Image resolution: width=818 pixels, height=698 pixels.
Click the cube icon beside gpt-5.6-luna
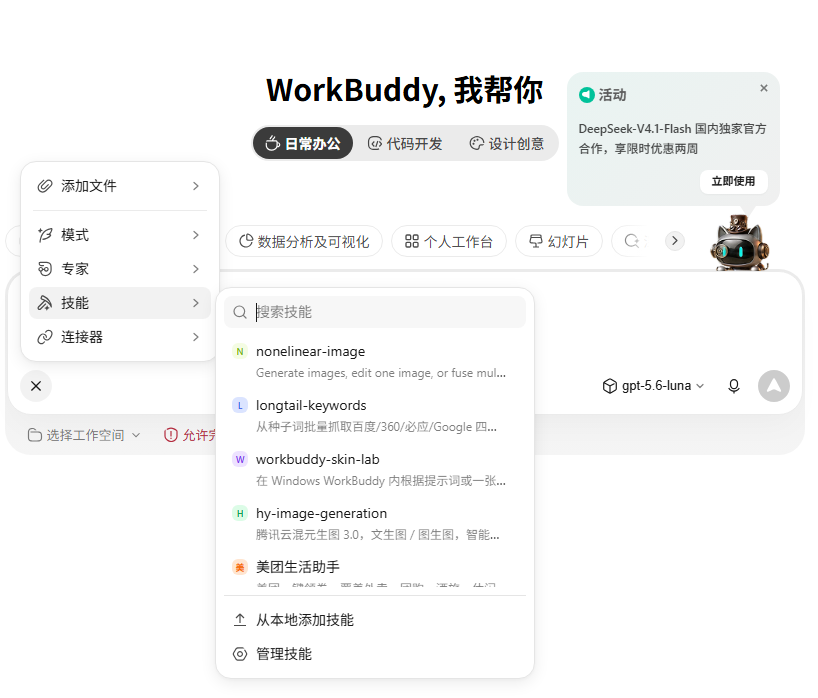(609, 386)
